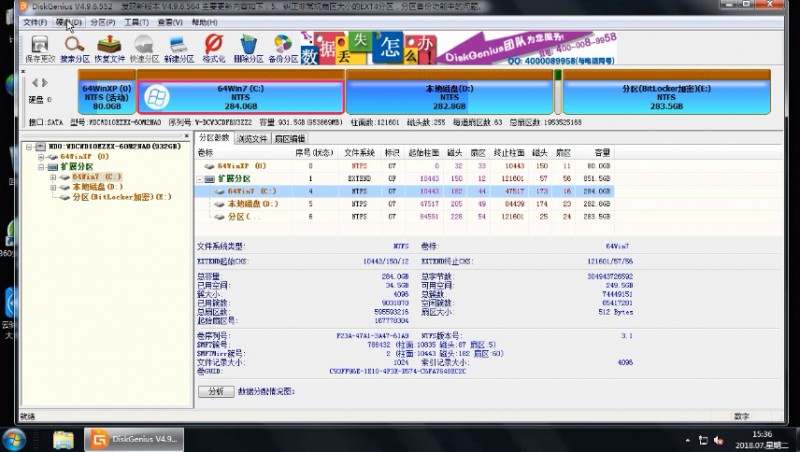Image resolution: width=800 pixels, height=452 pixels.
Task: Click the DiskGenius taskbar button
Action: [x=134, y=439]
